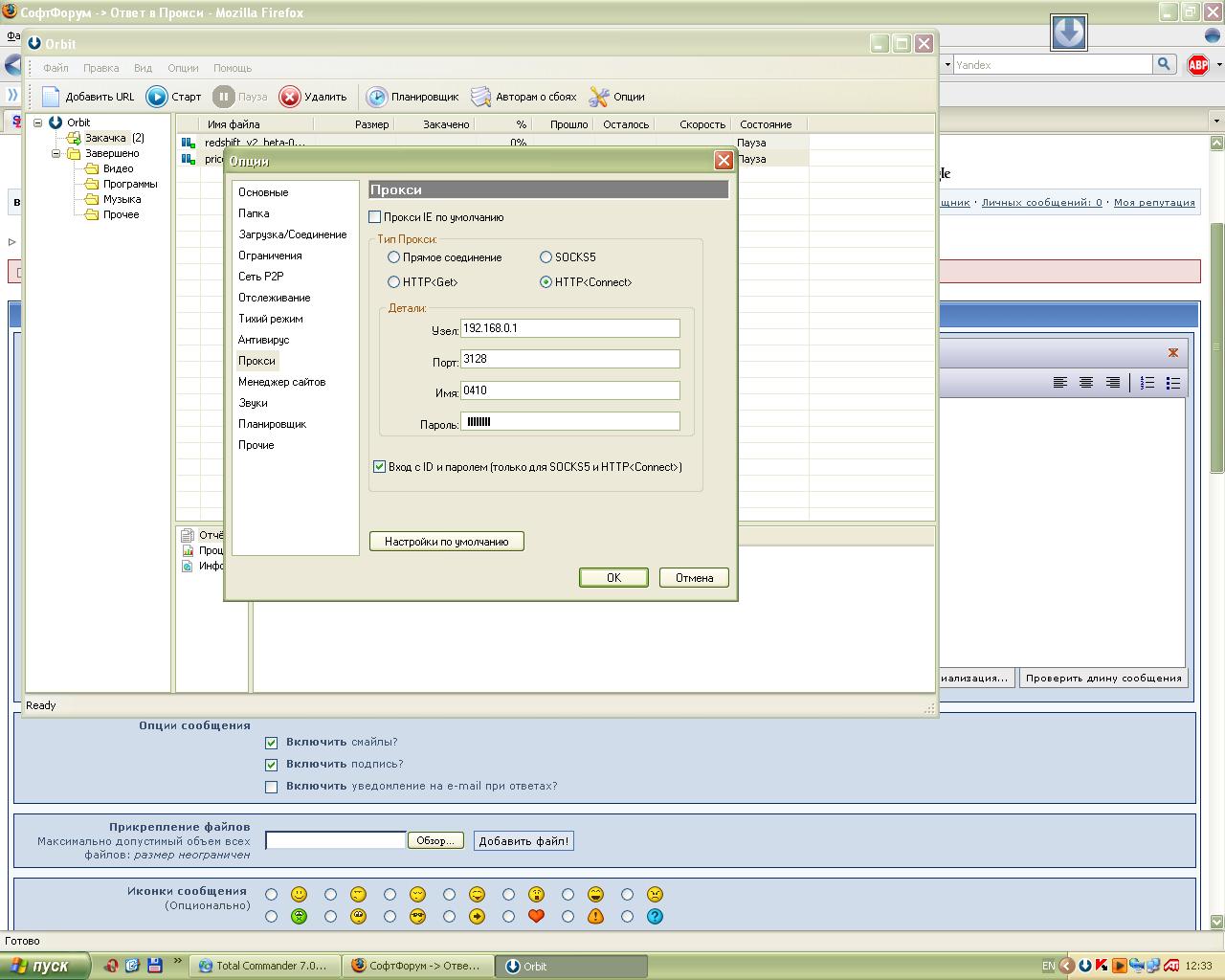This screenshot has width=1225, height=980.
Task: Select the angry smiley message icon
Action: pyautogui.click(x=655, y=894)
